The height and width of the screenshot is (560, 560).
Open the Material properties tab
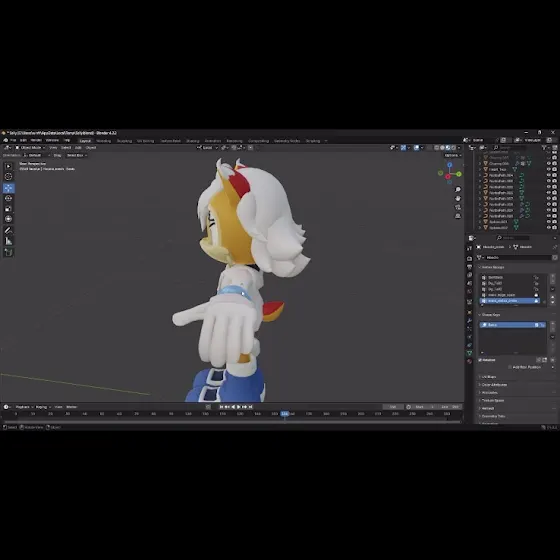(469, 361)
